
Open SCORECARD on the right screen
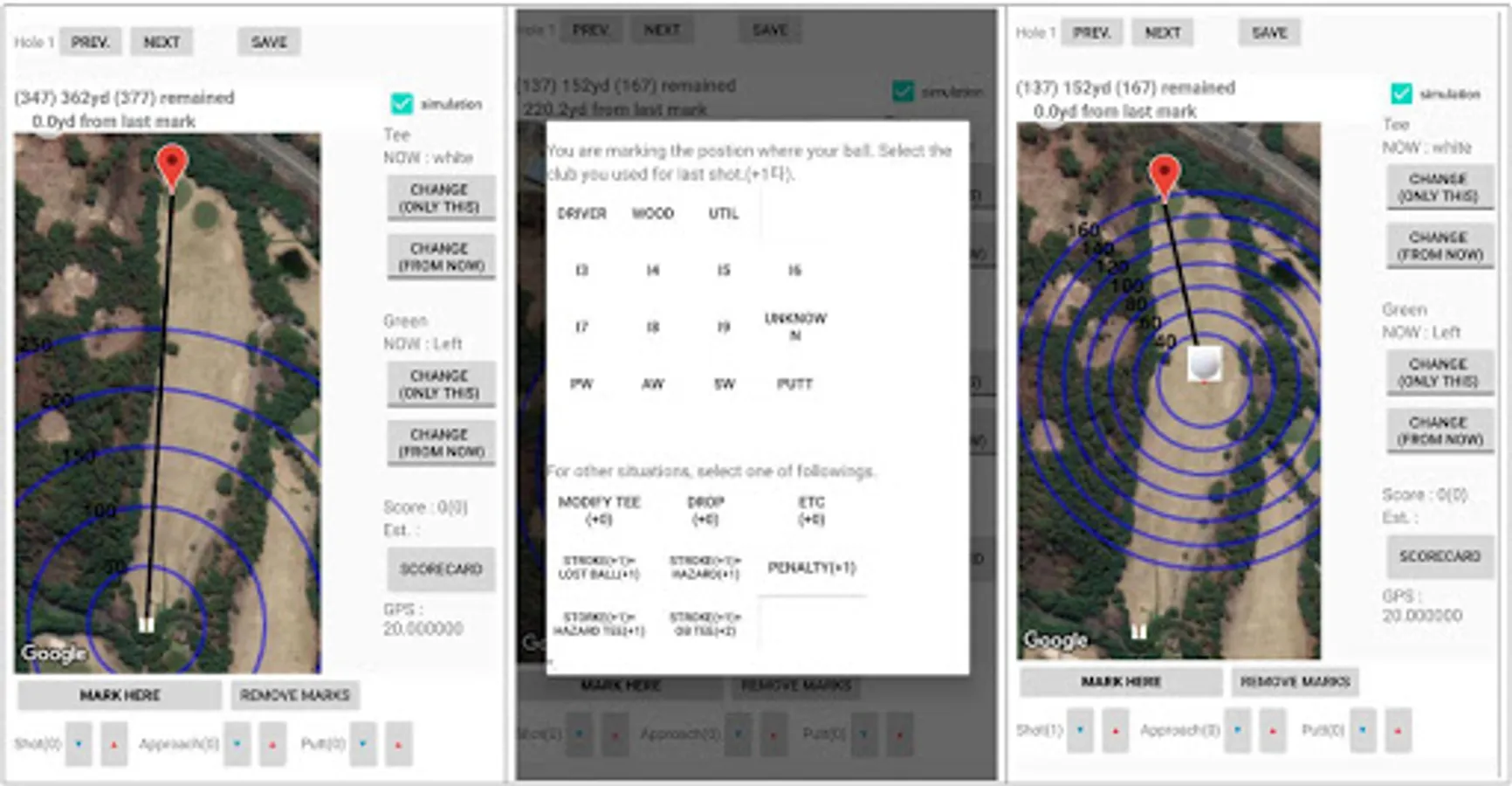[x=1440, y=556]
